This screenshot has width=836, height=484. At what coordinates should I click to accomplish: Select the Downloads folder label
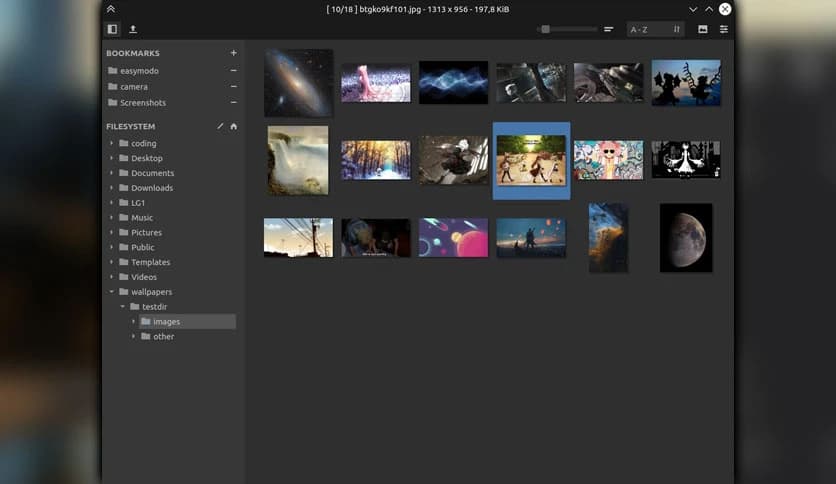tap(152, 188)
